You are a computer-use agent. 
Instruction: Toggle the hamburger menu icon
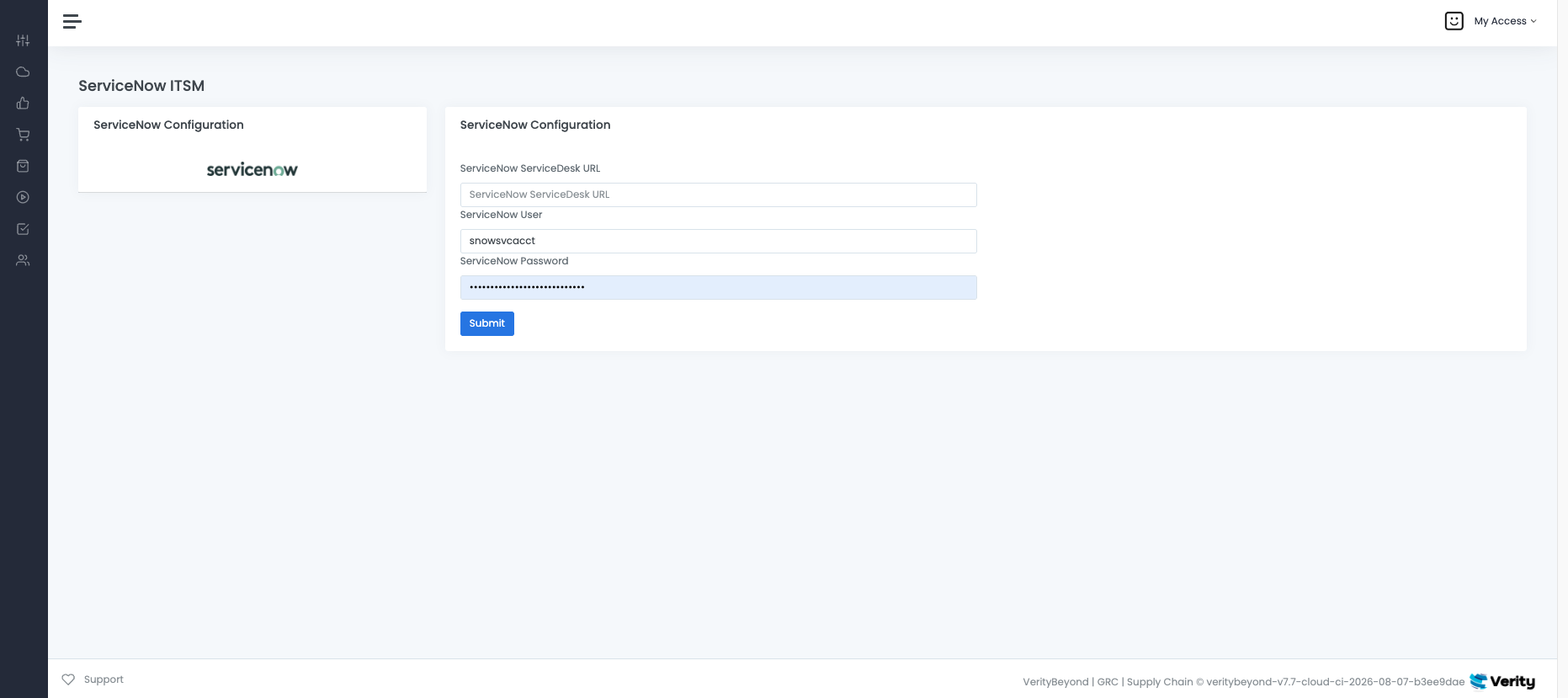[72, 21]
